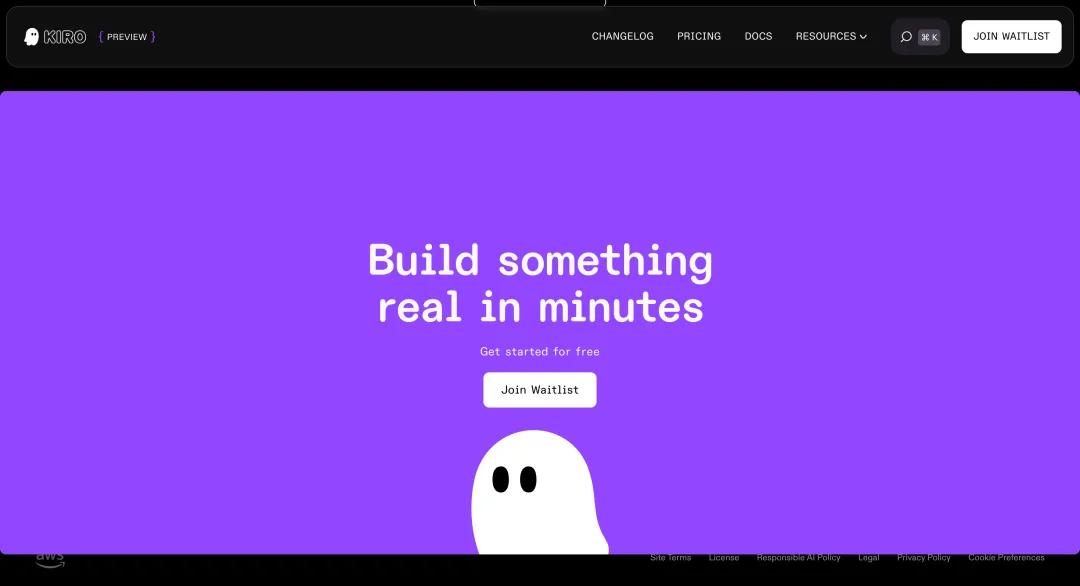Open the Docs nav link
This screenshot has height=586, width=1080.
758,37
